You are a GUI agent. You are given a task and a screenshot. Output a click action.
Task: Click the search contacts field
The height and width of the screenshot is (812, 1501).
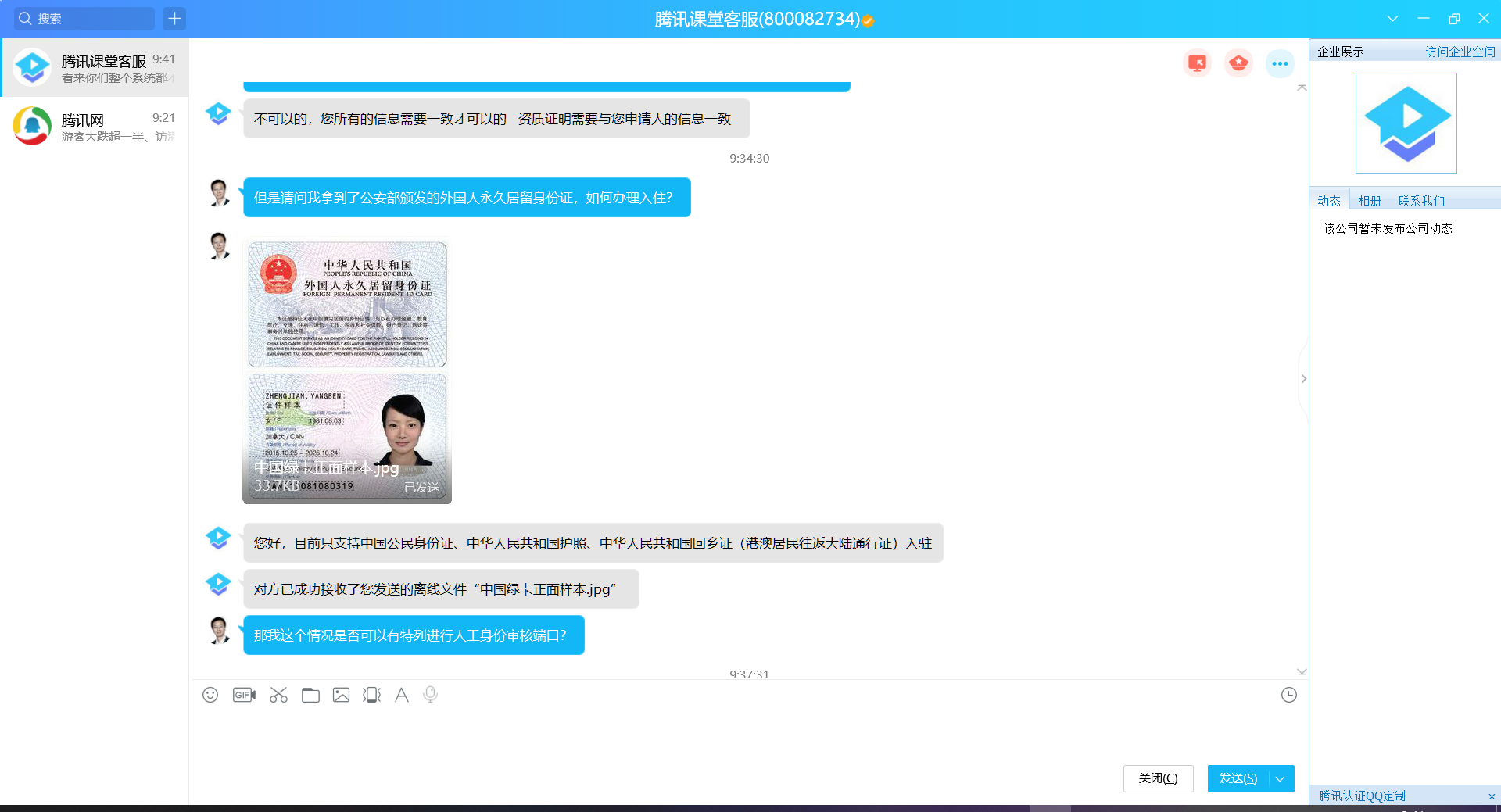click(x=84, y=18)
